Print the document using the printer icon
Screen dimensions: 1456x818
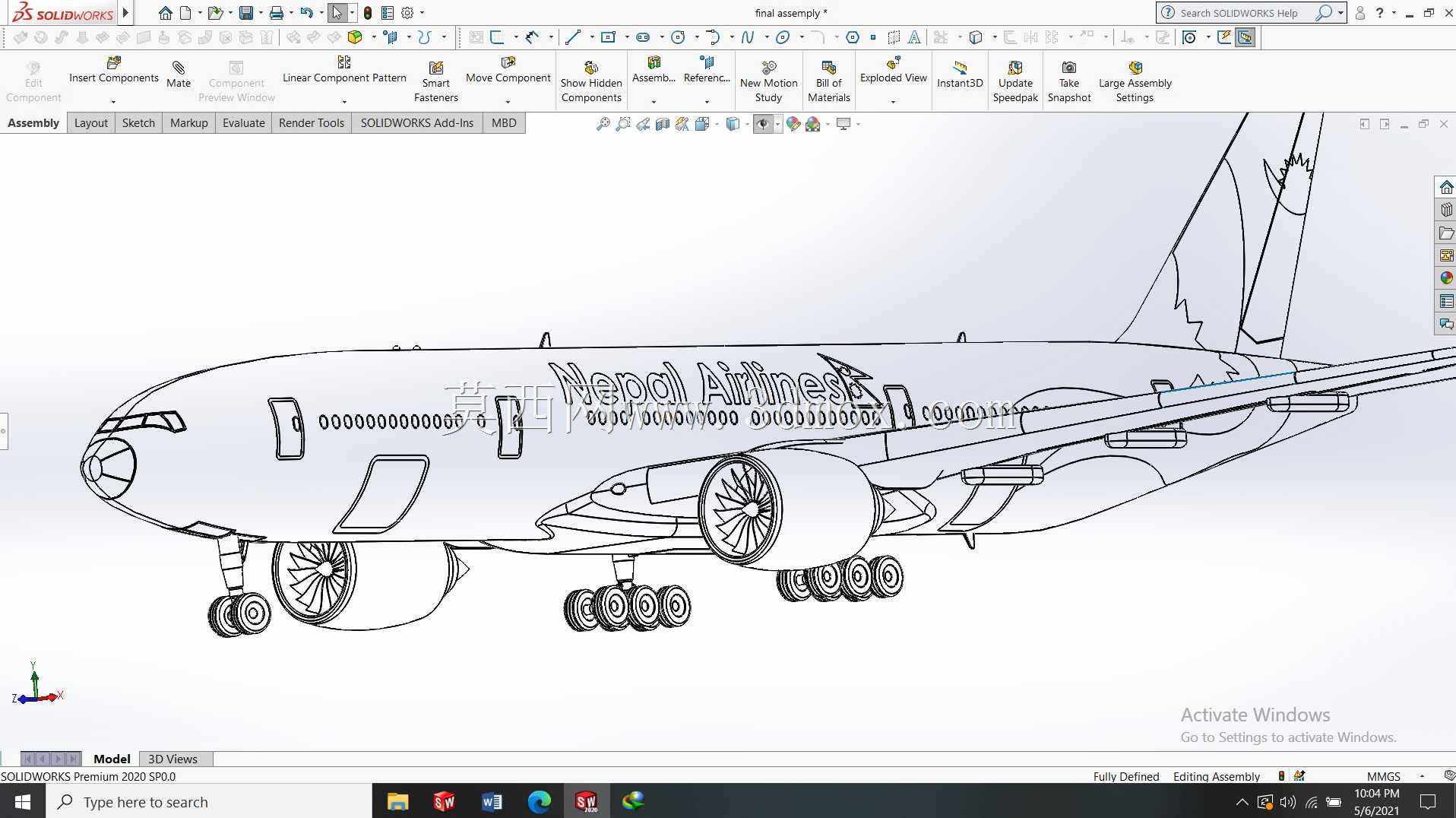[276, 13]
